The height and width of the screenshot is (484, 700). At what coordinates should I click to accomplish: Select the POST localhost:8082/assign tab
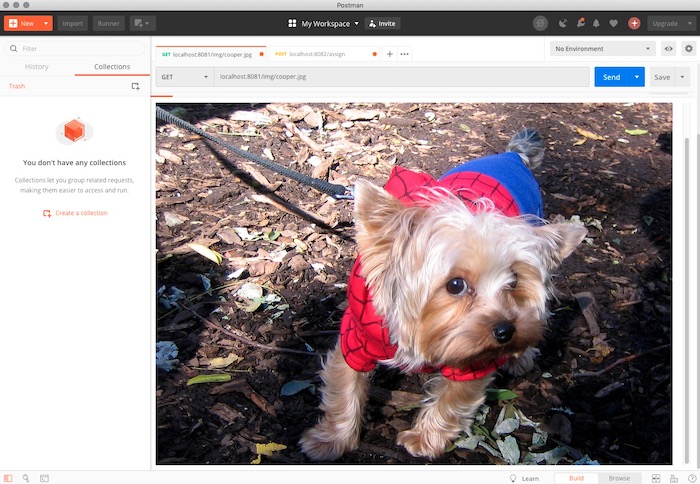tap(323, 54)
